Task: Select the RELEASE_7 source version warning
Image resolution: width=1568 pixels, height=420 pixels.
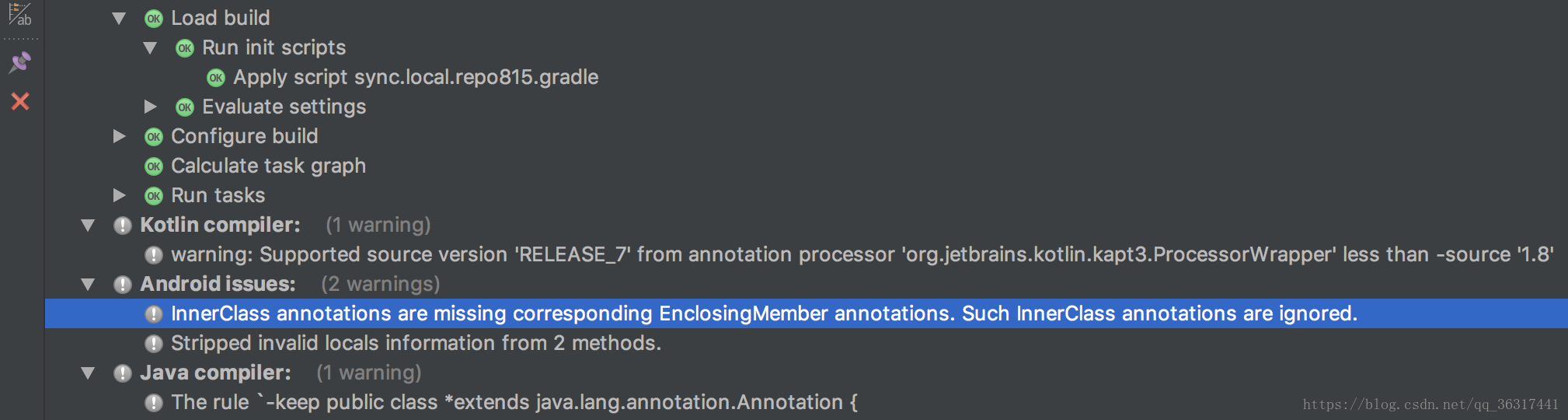Action: [x=862, y=254]
